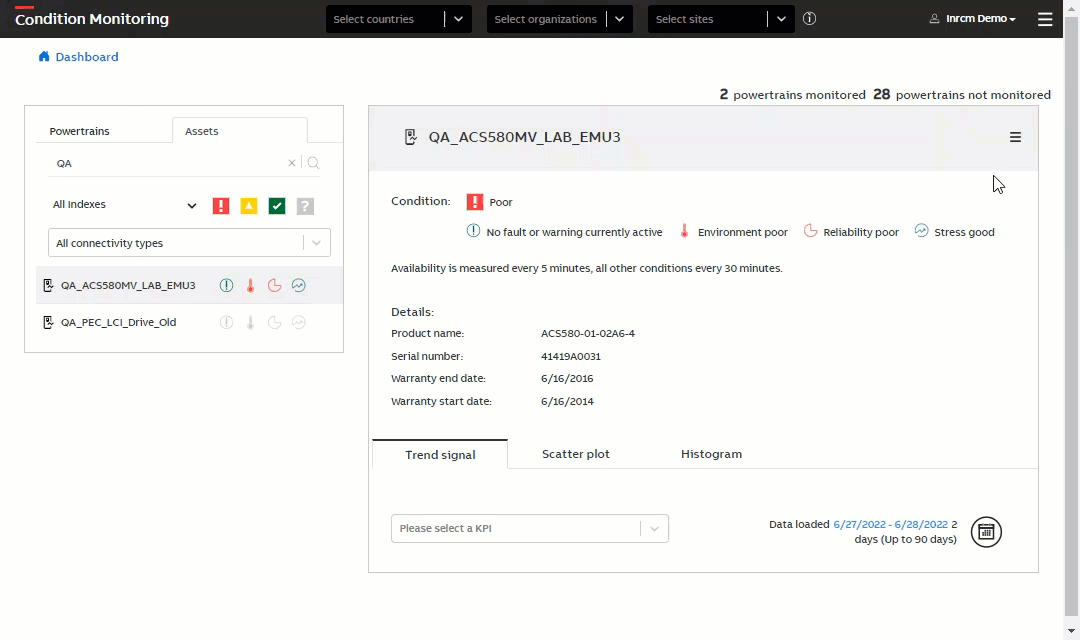Click the Environment poor thermometer icon

[x=684, y=231]
